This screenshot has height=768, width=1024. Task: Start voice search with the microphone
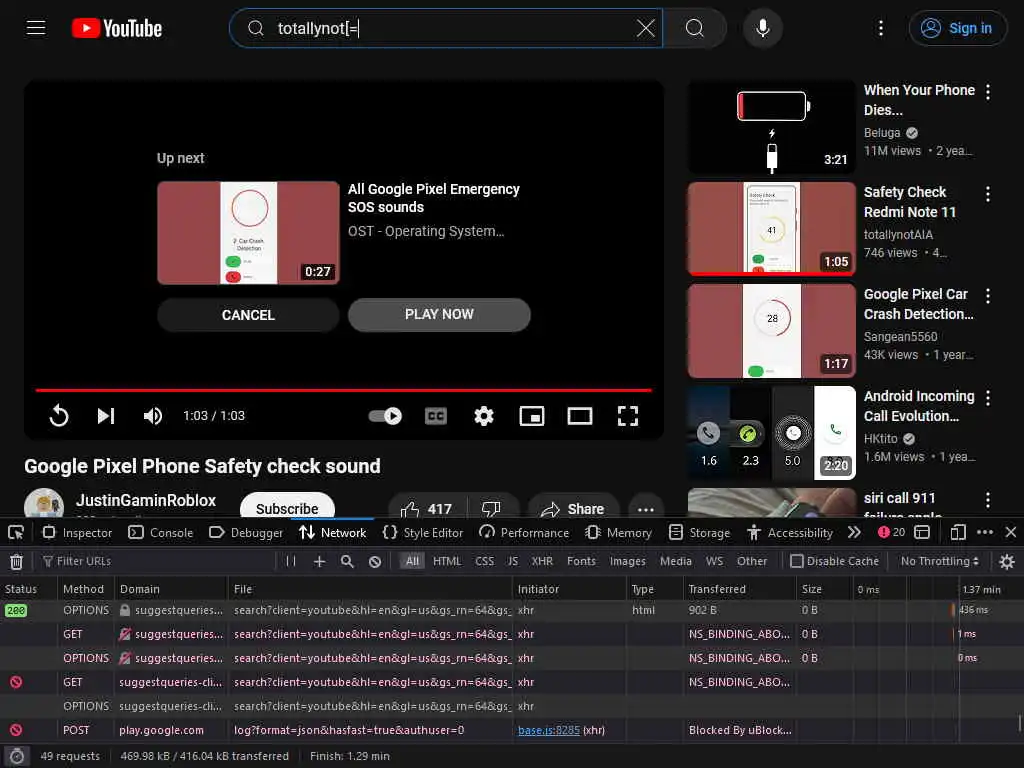pos(763,28)
